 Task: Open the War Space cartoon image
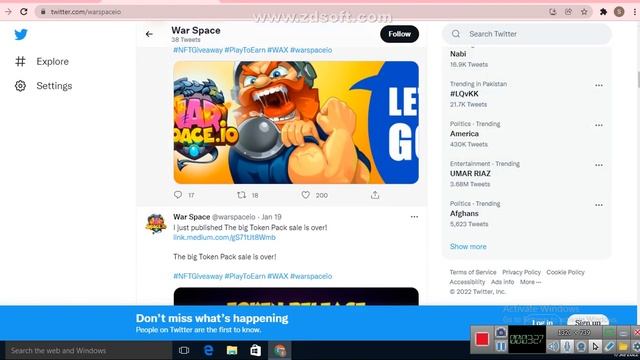click(296, 122)
